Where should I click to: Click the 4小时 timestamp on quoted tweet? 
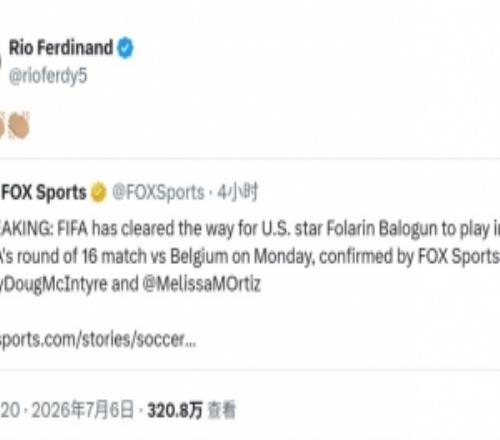tap(237, 192)
